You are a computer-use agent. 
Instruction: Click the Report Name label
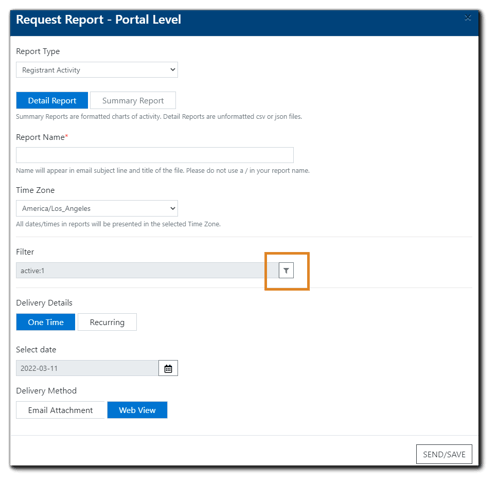[42, 137]
